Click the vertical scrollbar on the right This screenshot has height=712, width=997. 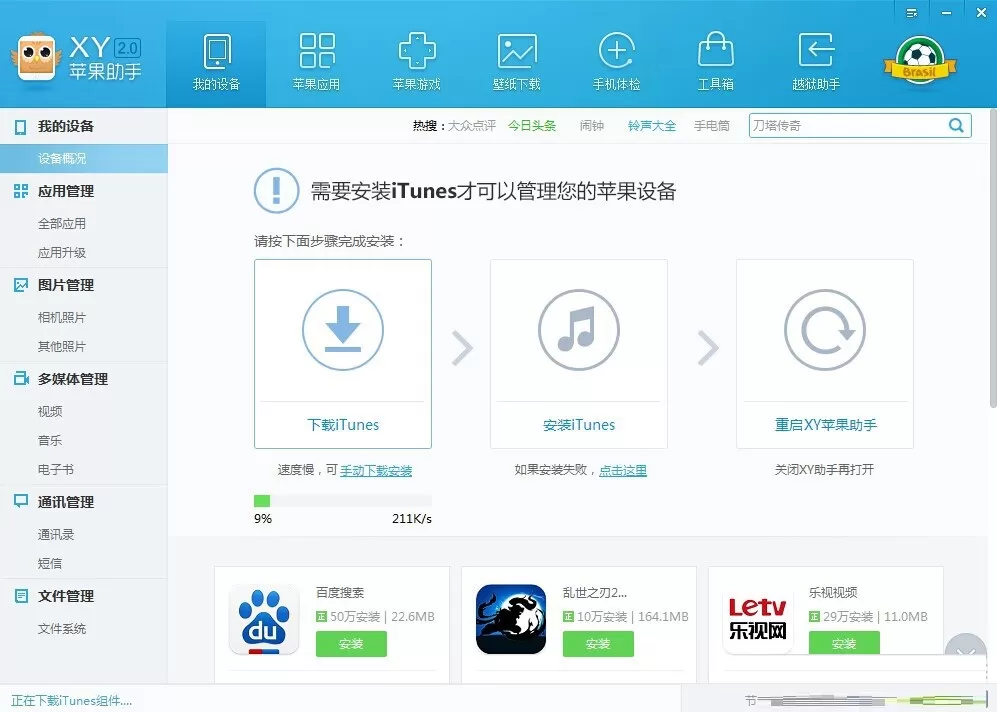(993, 257)
